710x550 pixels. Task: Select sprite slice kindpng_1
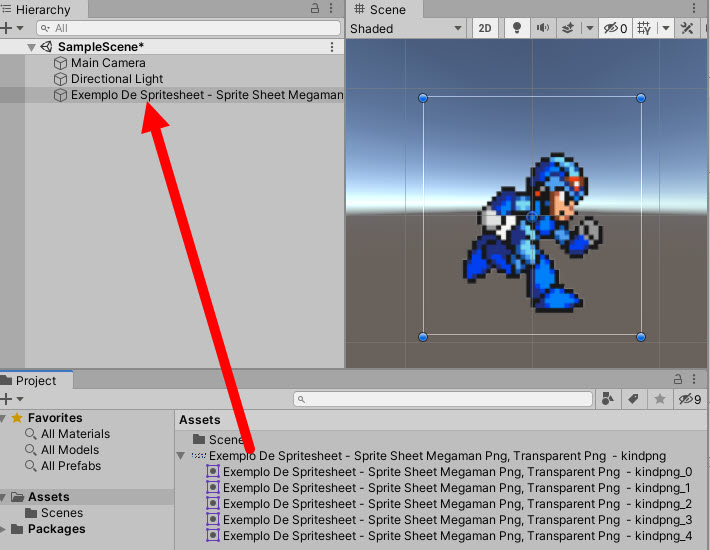pyautogui.click(x=457, y=488)
